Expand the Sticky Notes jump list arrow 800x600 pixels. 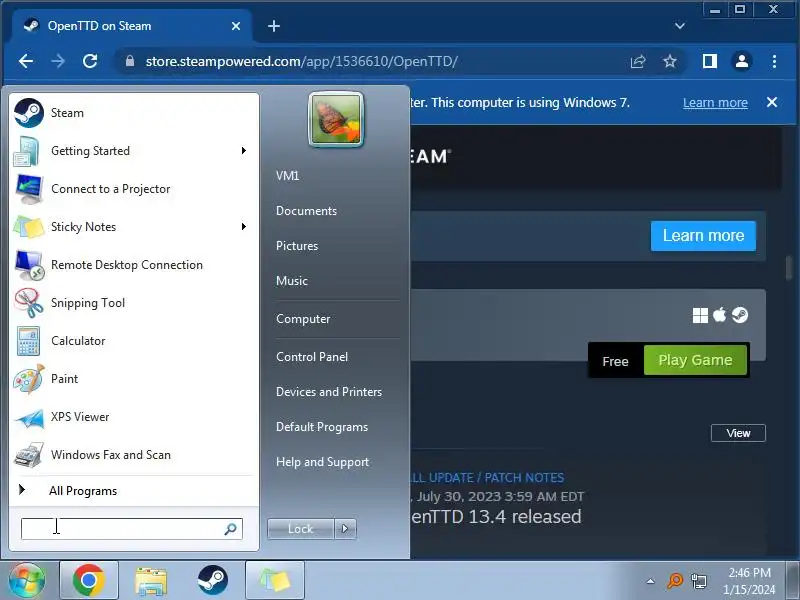(244, 227)
